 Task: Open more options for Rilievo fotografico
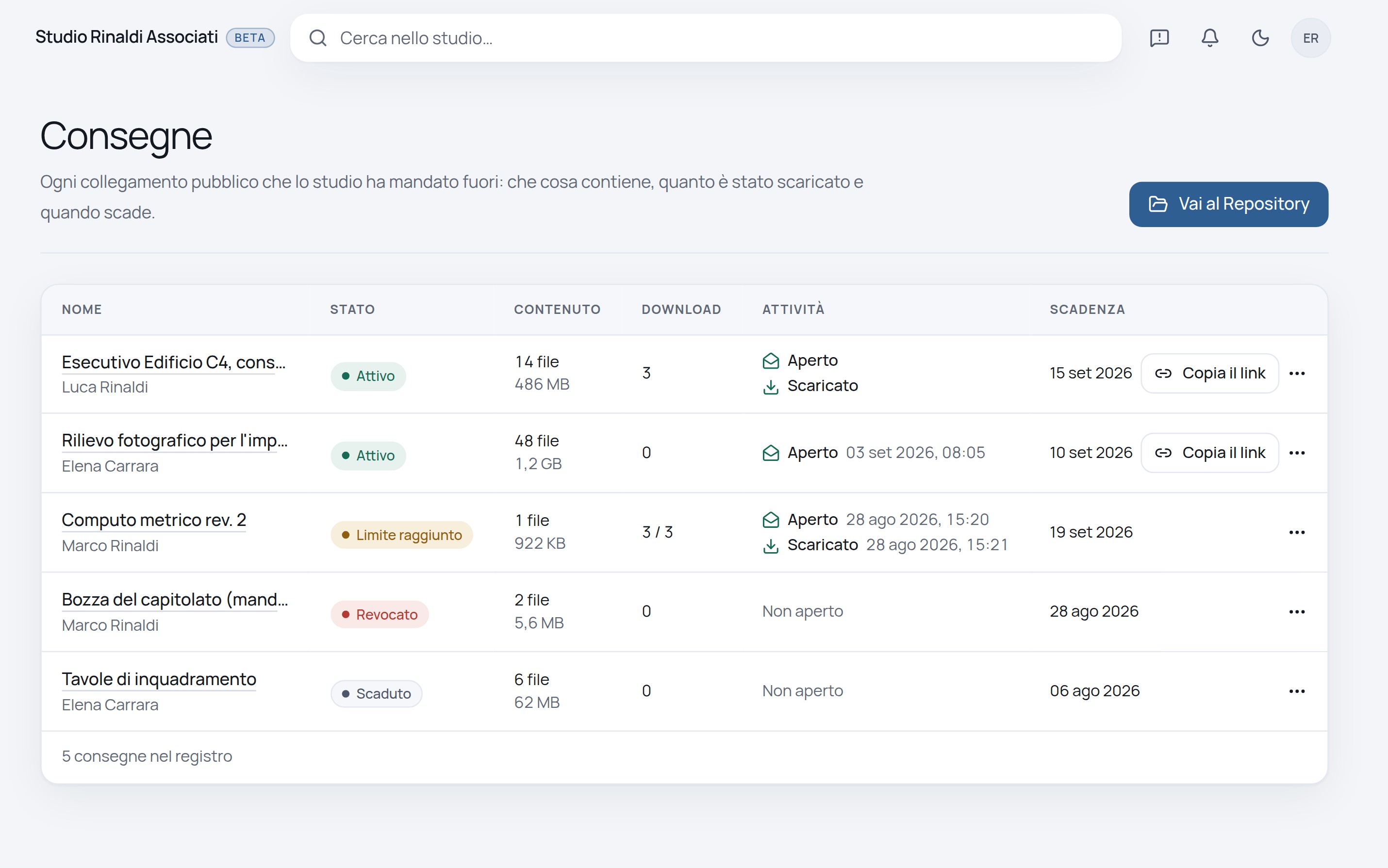point(1297,453)
